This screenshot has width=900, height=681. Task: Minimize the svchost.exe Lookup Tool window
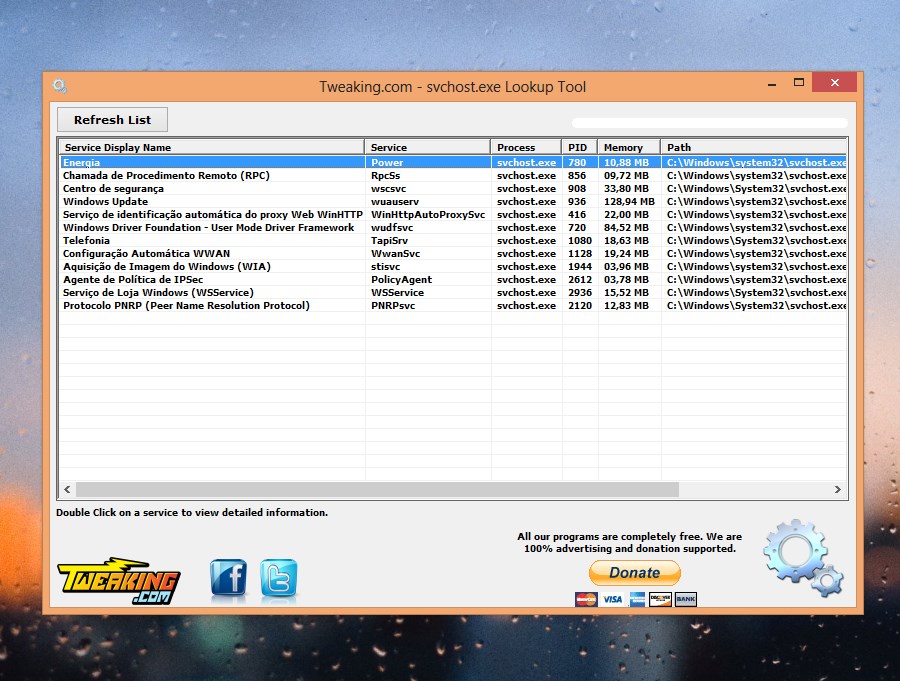pyautogui.click(x=772, y=83)
